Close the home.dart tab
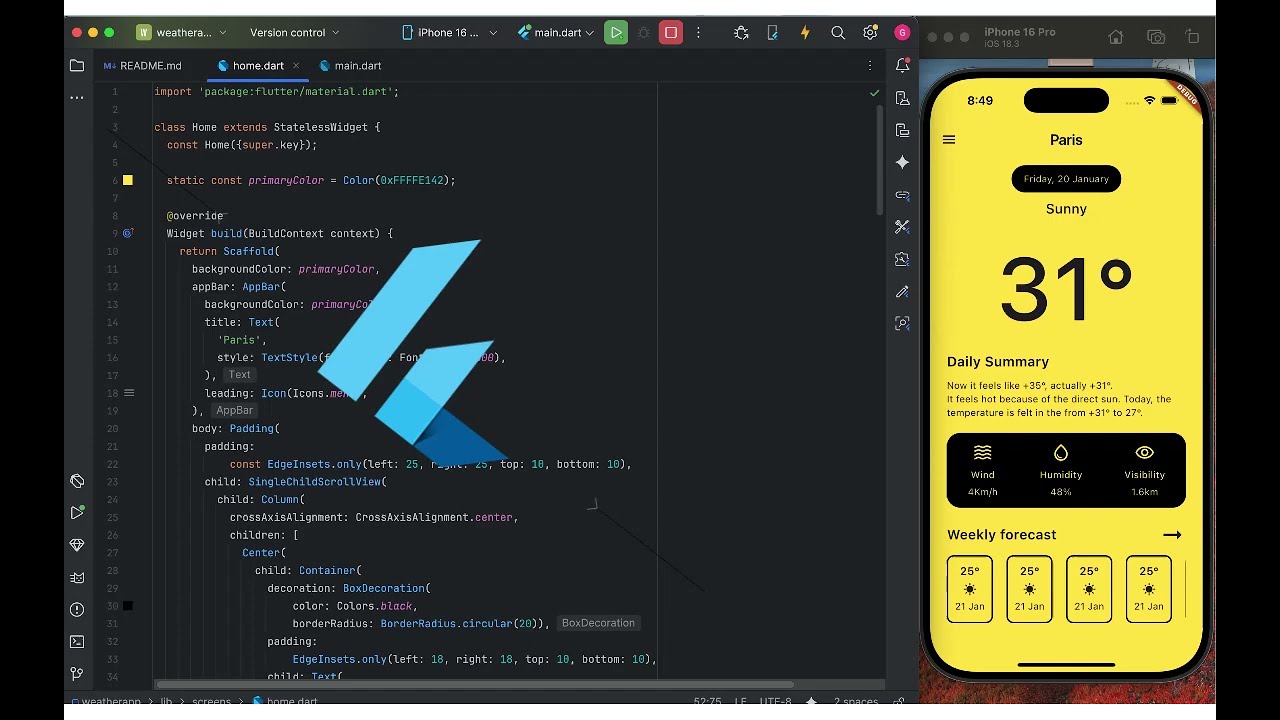The height and width of the screenshot is (720, 1280). tap(296, 66)
